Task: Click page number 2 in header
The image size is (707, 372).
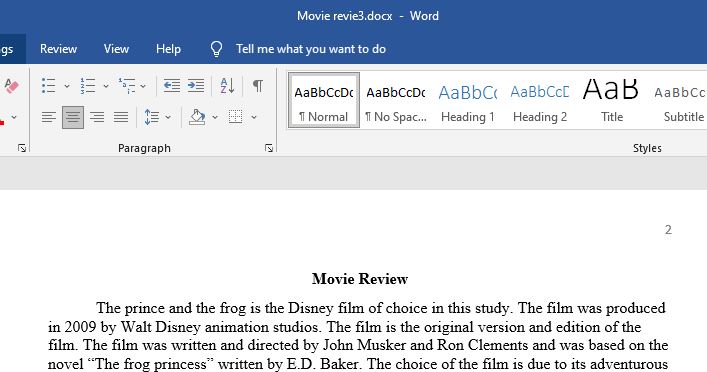Action: point(668,230)
